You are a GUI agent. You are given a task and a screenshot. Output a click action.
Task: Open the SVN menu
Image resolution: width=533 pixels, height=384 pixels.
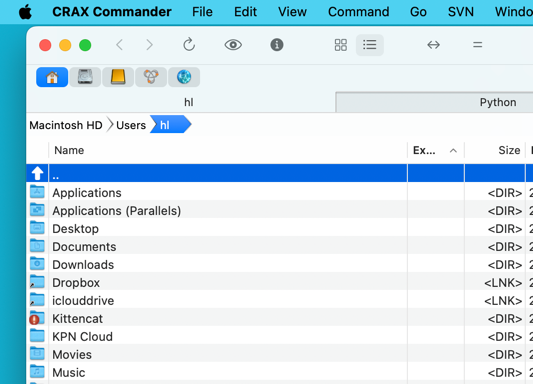click(461, 12)
